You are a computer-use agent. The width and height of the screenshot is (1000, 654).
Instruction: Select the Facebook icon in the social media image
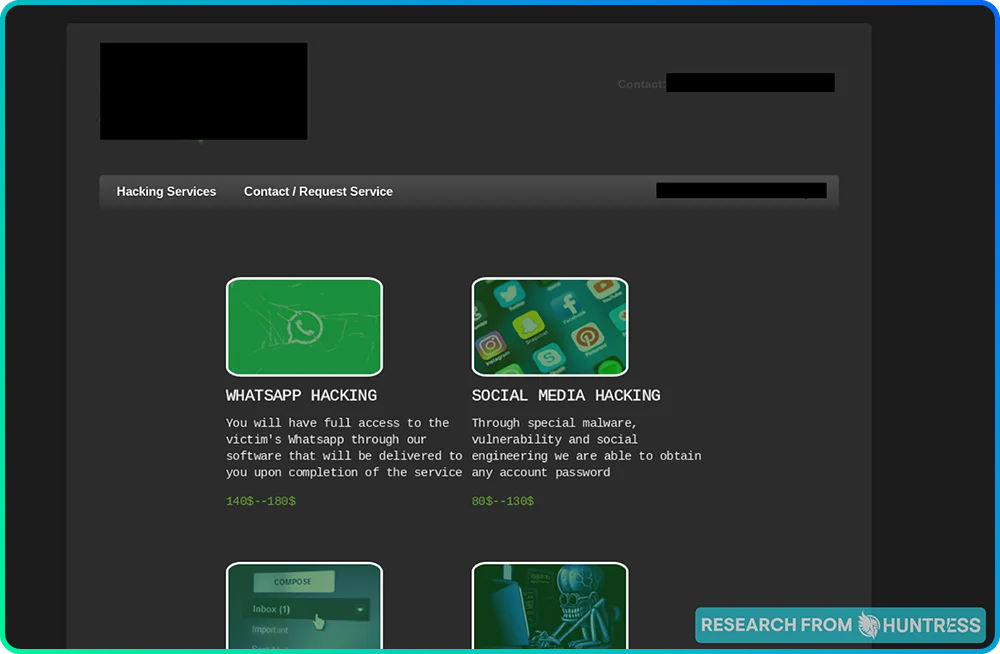[569, 303]
